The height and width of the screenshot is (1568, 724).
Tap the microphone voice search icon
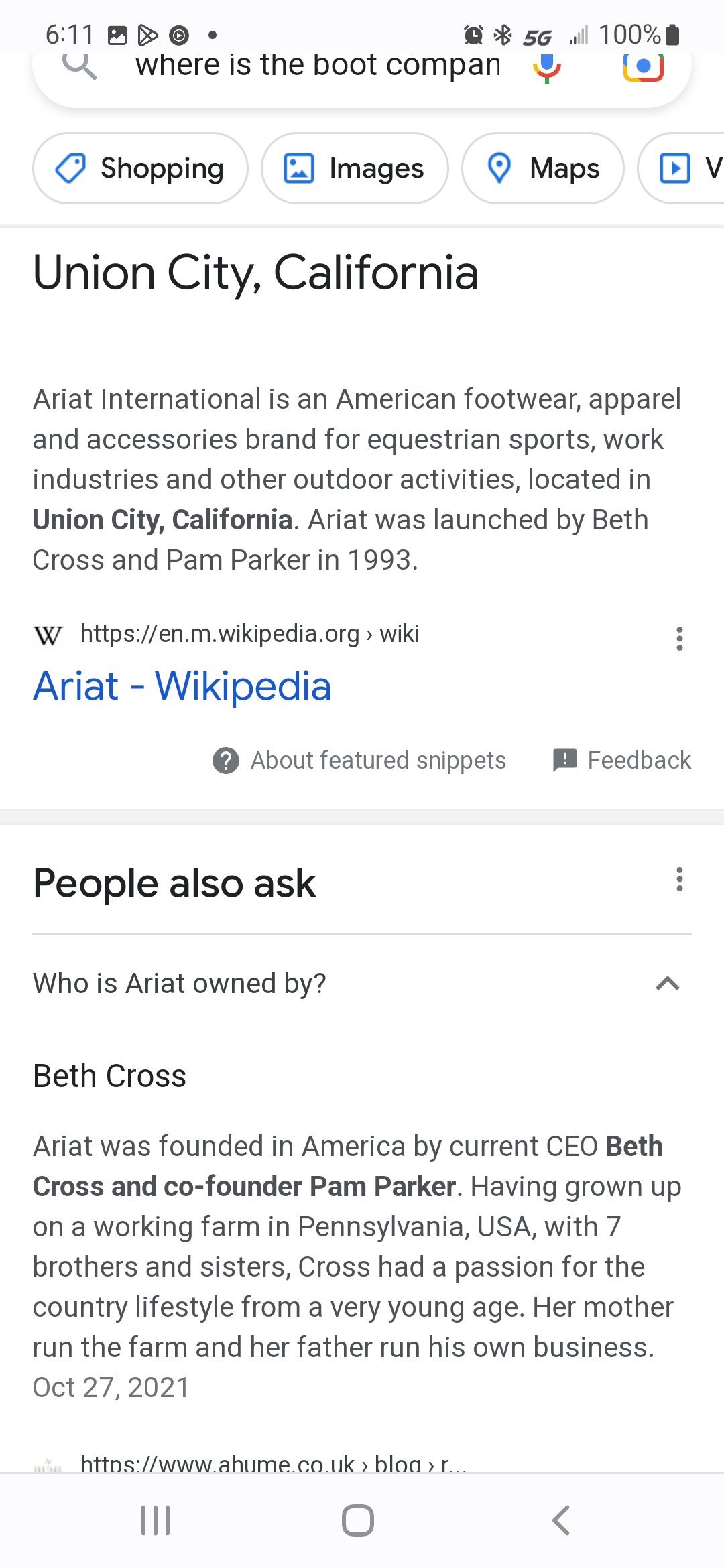click(547, 67)
